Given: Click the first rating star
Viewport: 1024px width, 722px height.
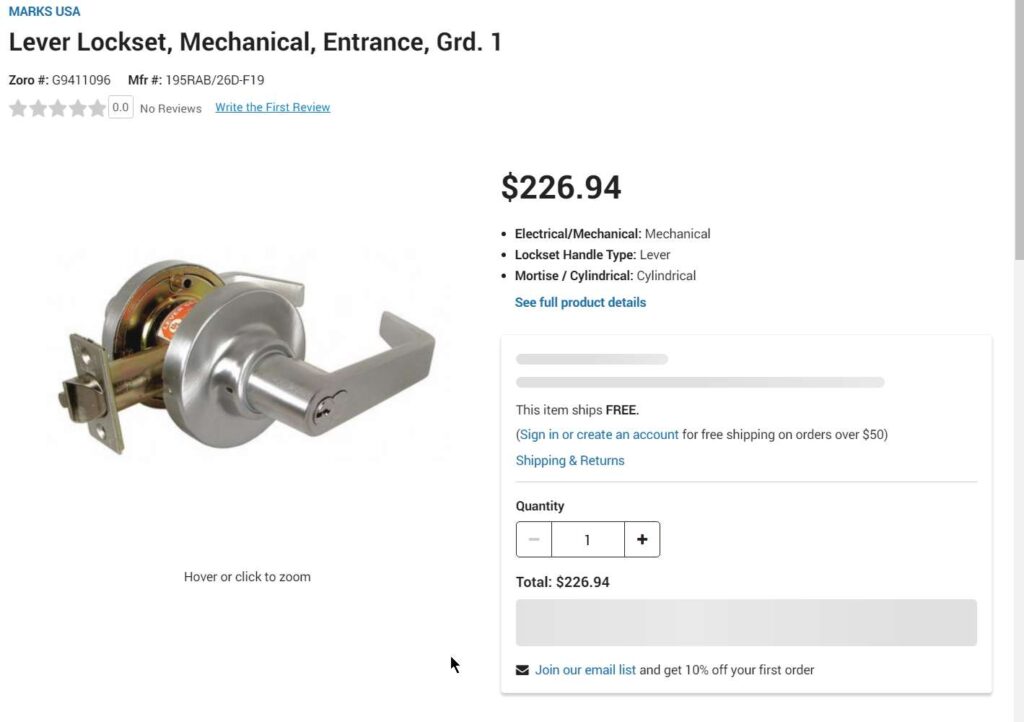Looking at the screenshot, I should (x=18, y=108).
